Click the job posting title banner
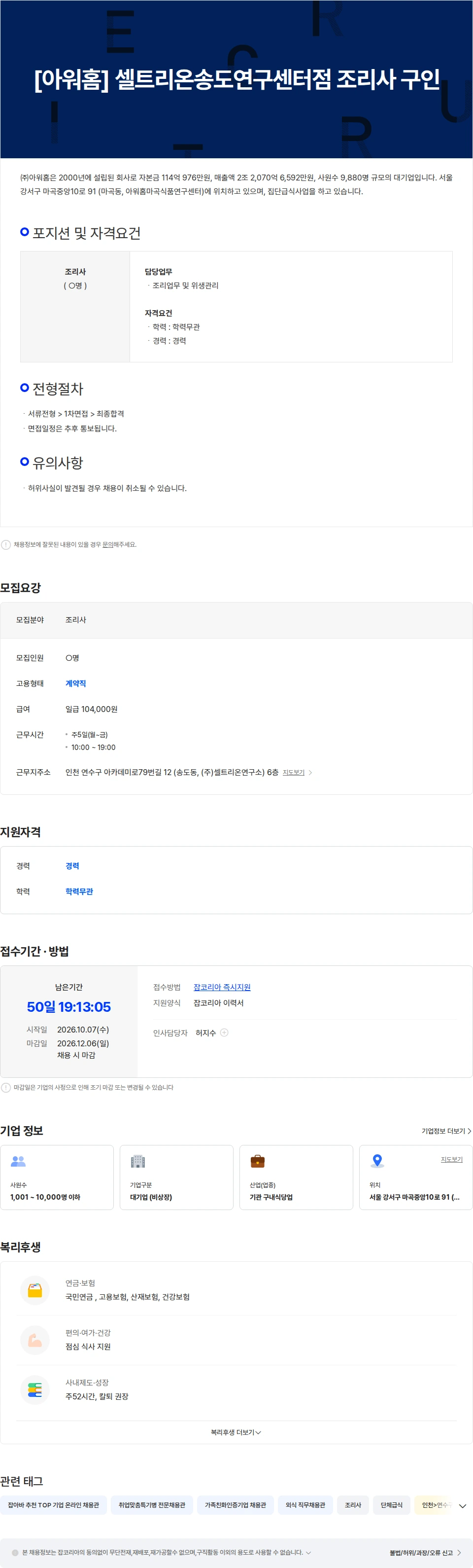The image size is (473, 1568). [x=236, y=79]
